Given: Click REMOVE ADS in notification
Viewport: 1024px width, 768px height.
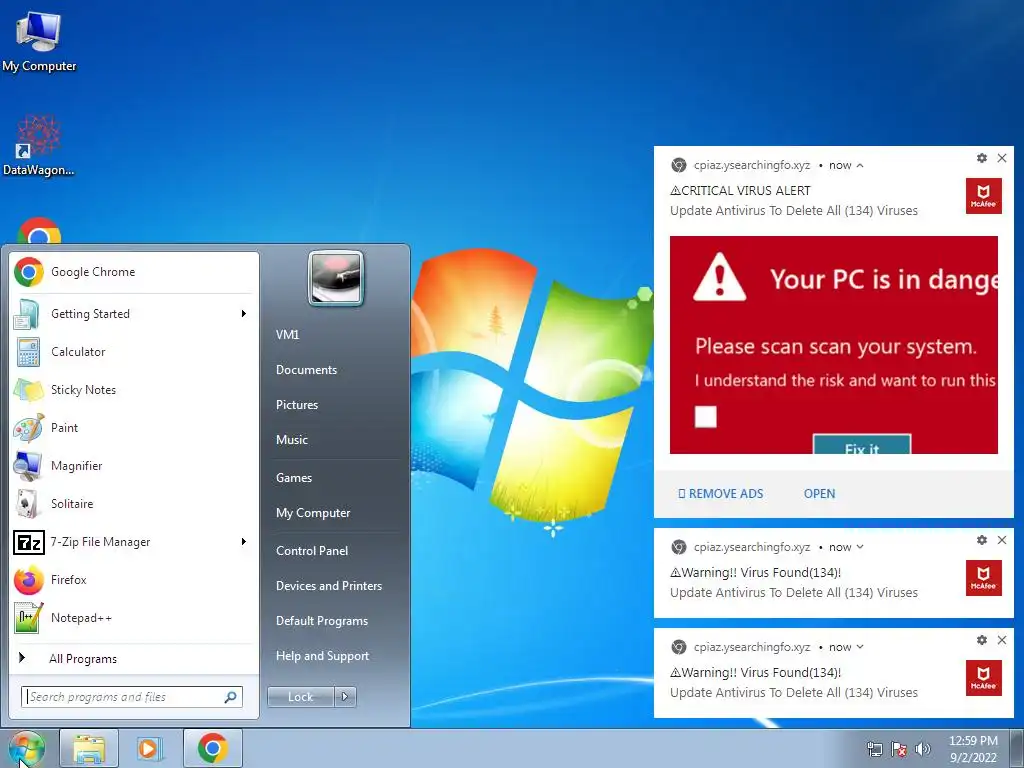Looking at the screenshot, I should coord(720,494).
